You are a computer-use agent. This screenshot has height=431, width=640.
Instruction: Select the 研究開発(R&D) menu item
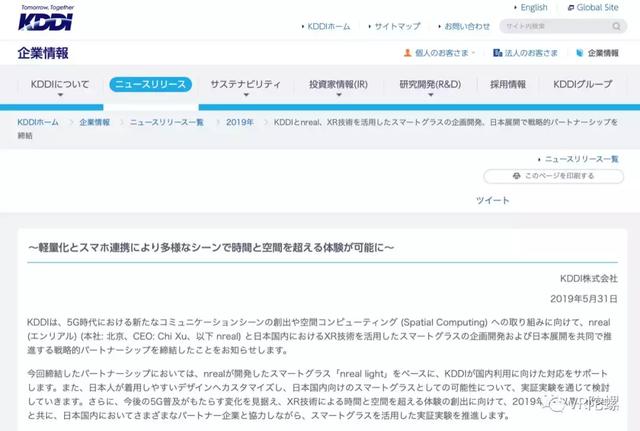point(430,84)
